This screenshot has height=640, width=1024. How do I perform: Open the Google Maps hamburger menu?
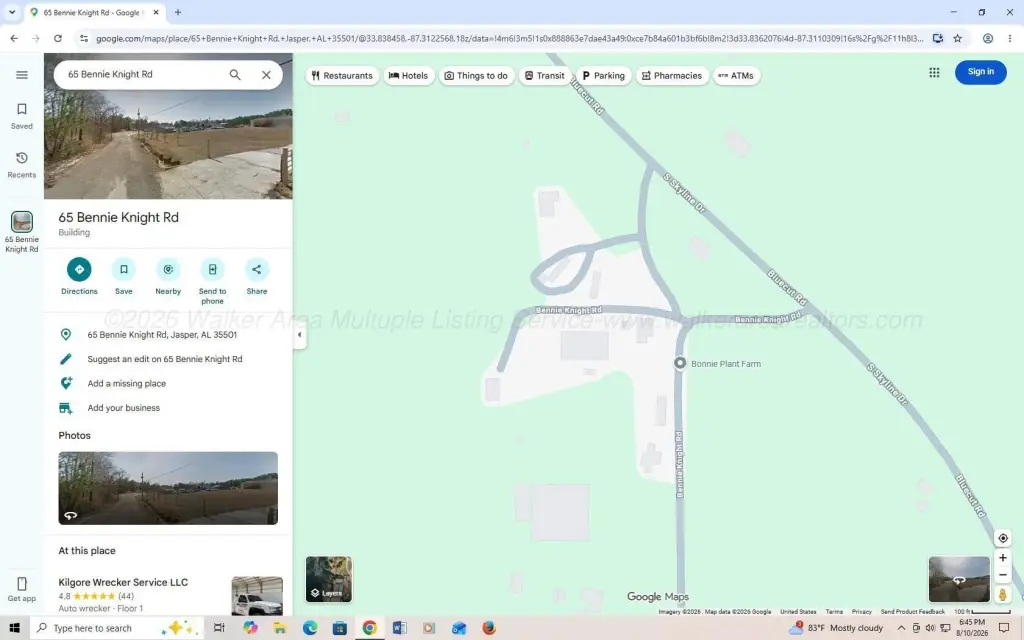pyautogui.click(x=22, y=74)
